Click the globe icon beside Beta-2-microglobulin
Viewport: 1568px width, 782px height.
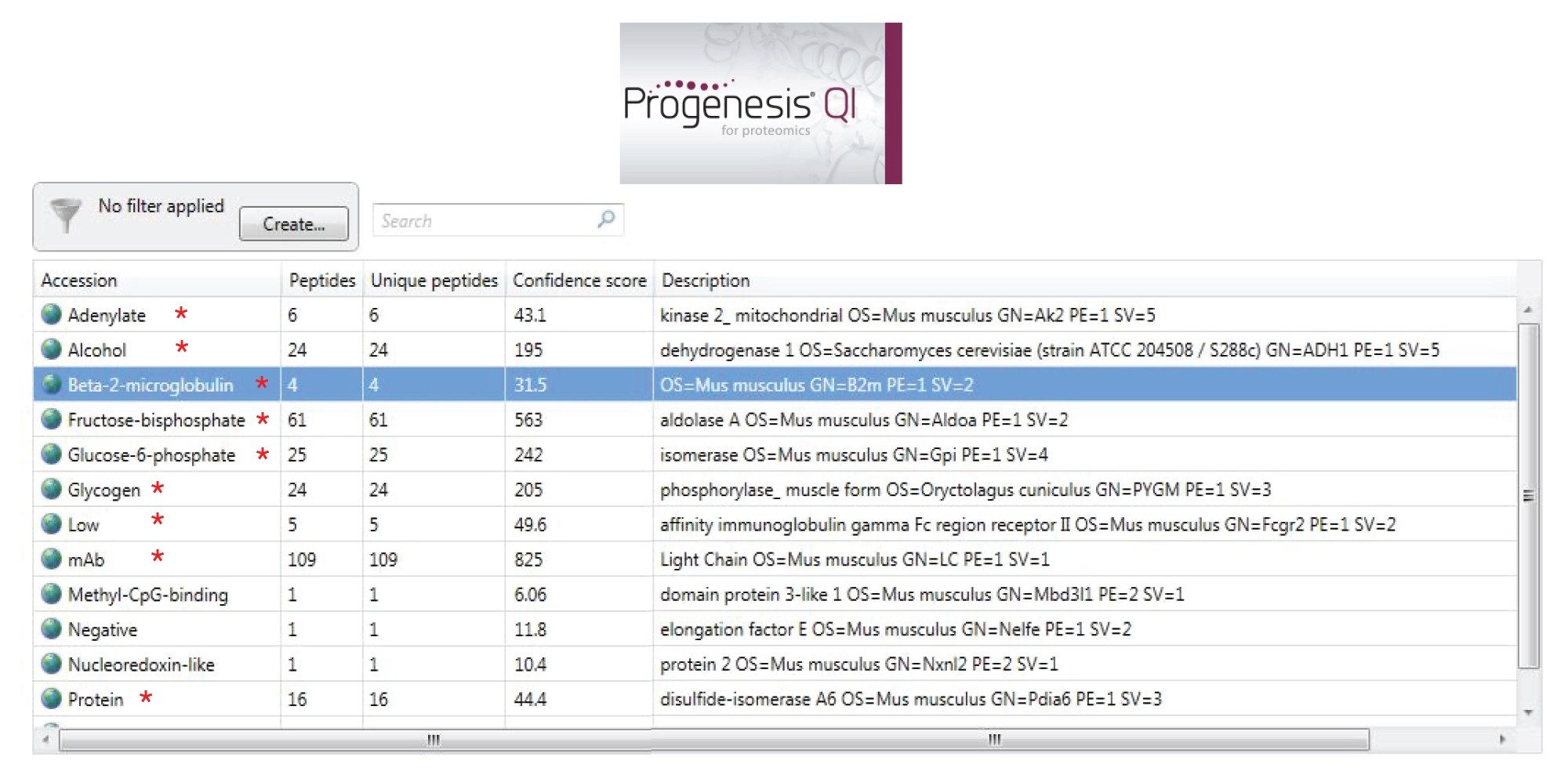pyautogui.click(x=52, y=384)
